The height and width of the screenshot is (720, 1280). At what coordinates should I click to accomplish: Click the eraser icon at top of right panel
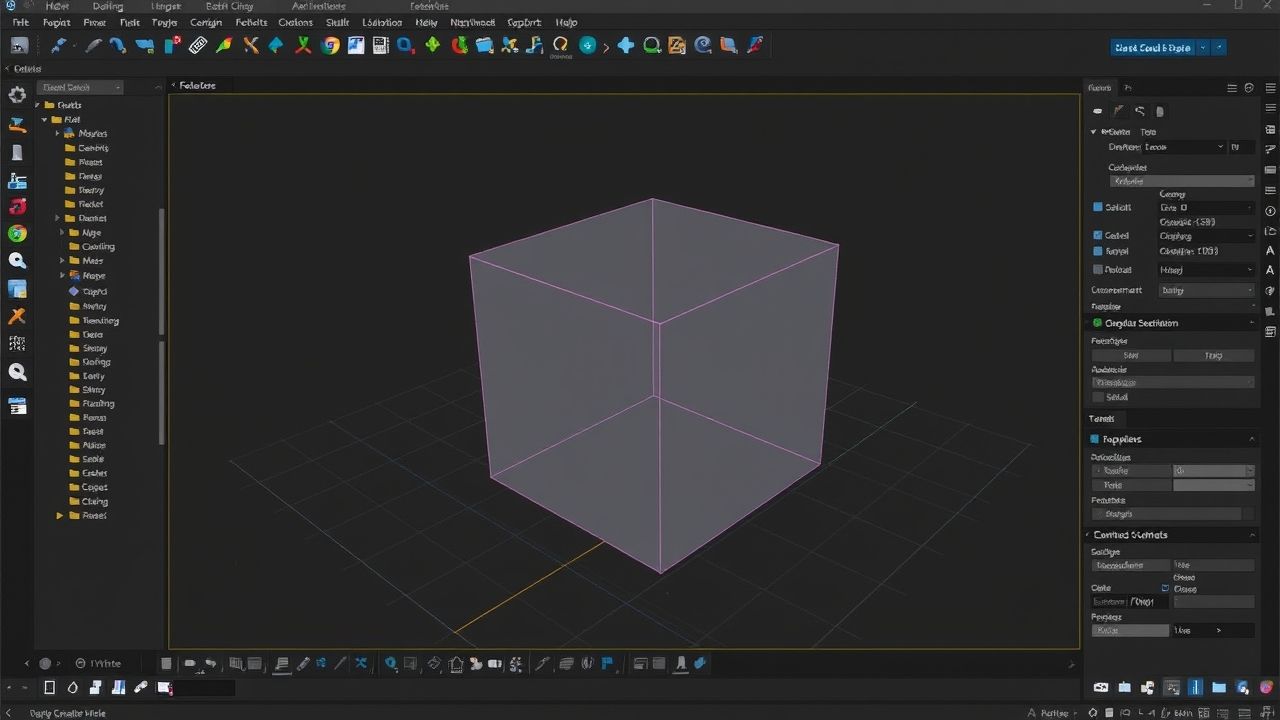point(1097,111)
